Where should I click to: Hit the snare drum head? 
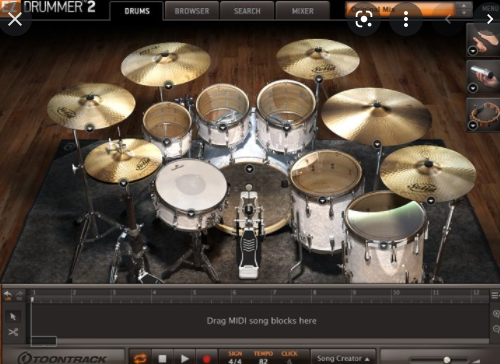click(191, 184)
